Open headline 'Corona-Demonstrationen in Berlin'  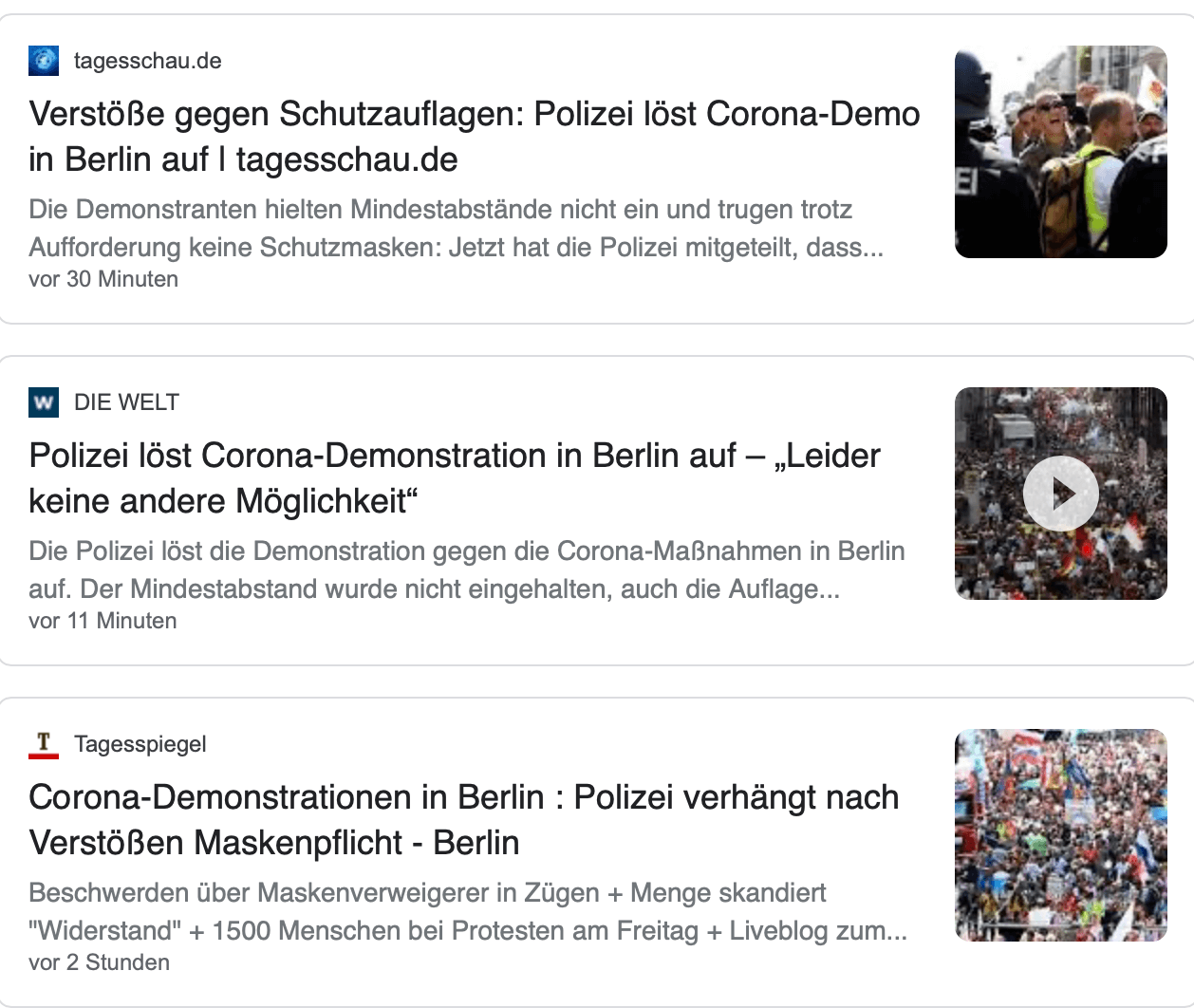click(x=463, y=798)
